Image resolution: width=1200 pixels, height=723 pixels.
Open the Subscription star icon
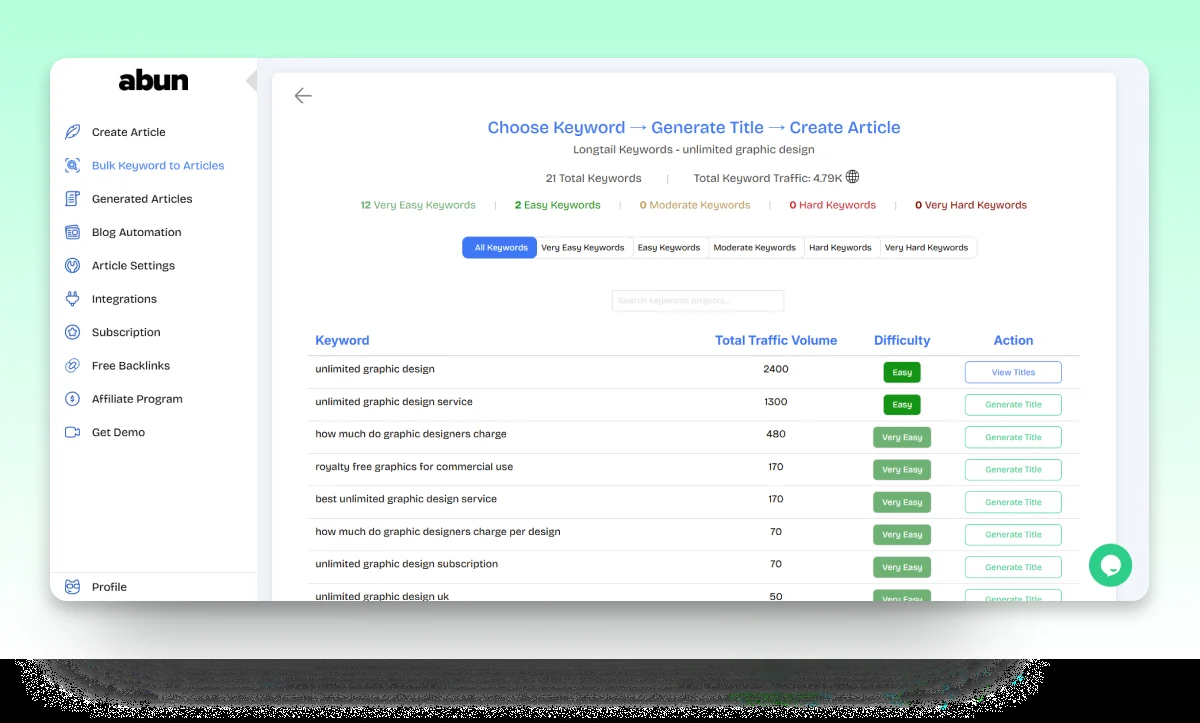tap(72, 332)
